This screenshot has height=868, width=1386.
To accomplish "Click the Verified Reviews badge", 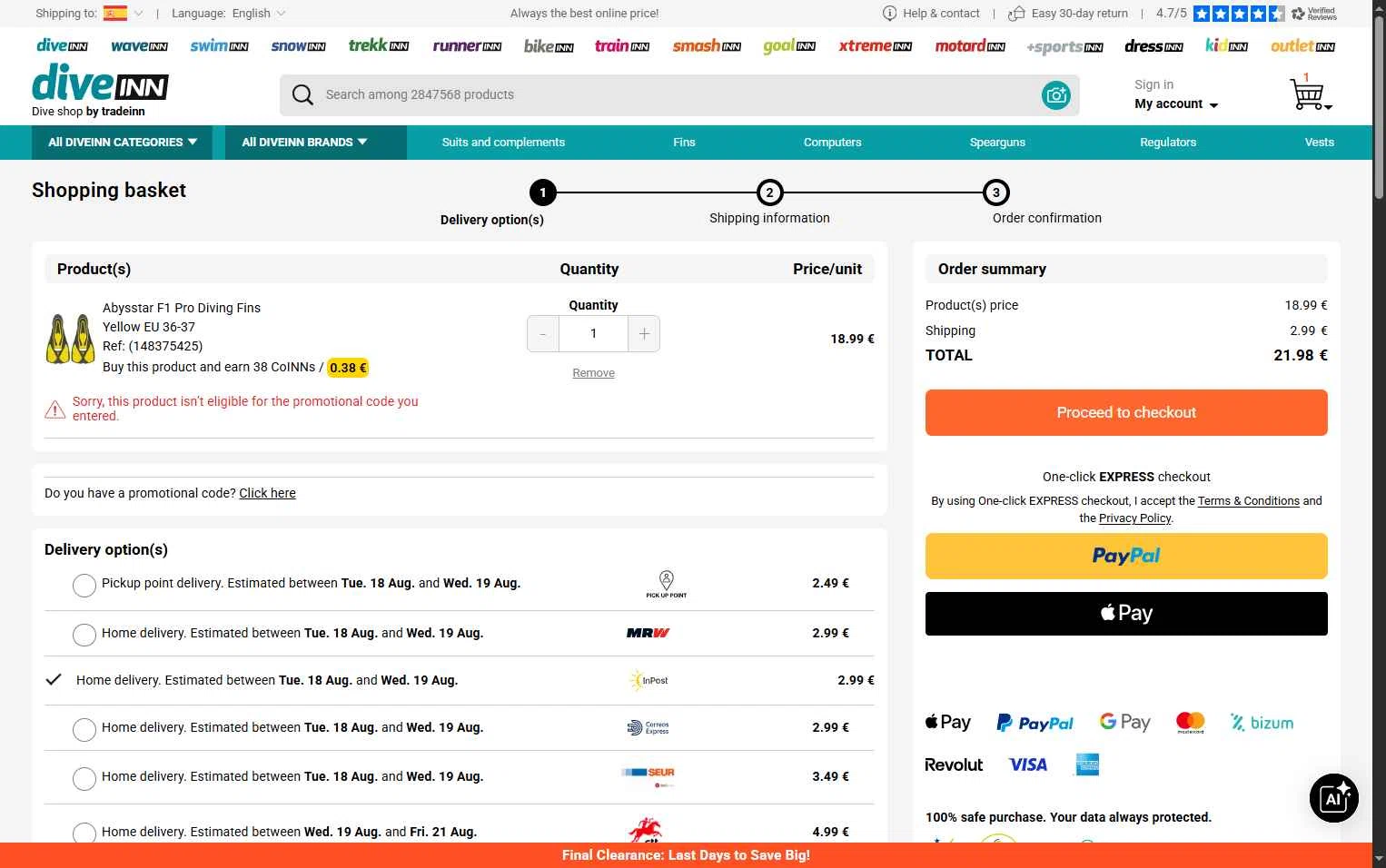I will click(1314, 13).
